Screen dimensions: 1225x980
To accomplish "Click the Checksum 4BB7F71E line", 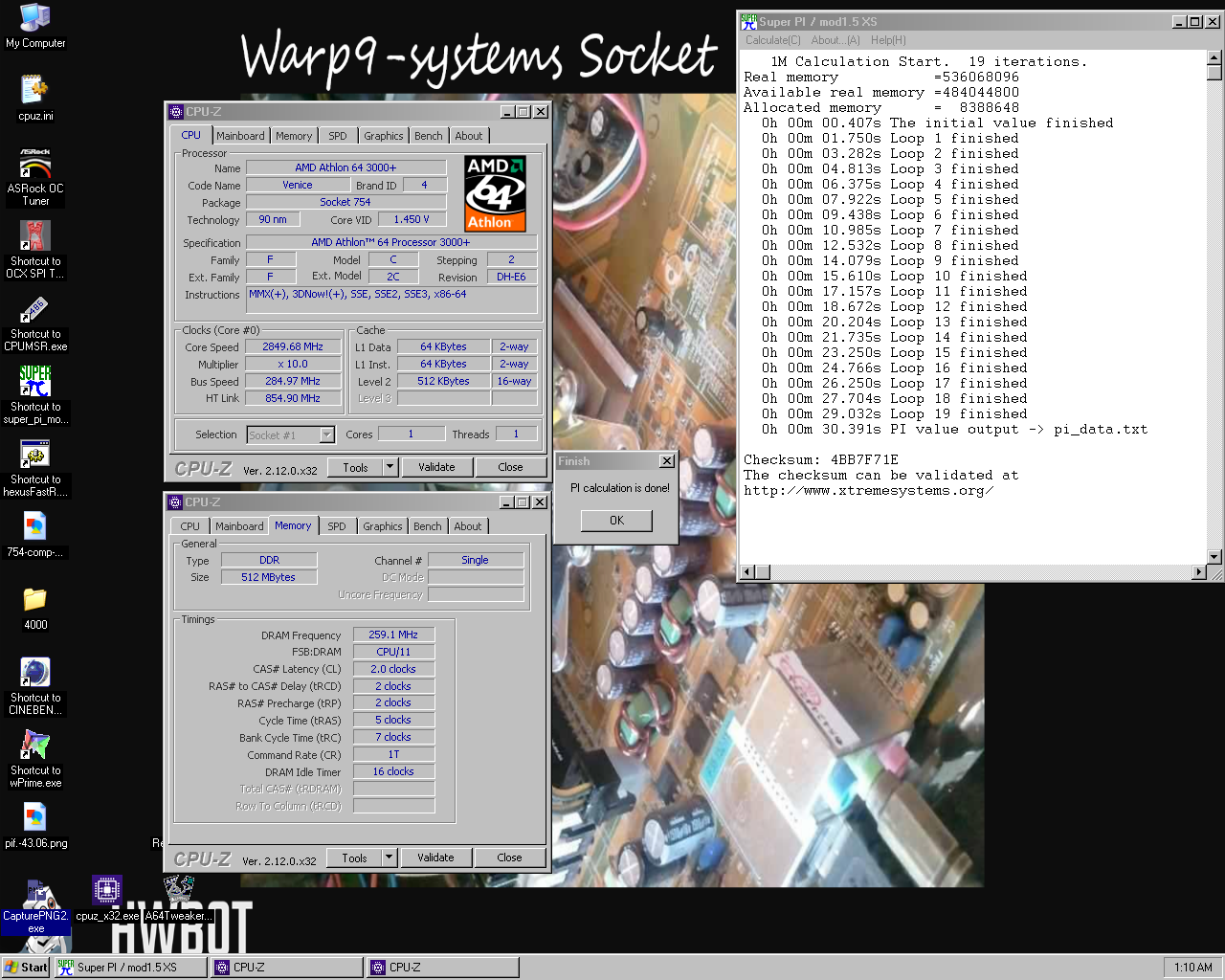I will 821,460.
